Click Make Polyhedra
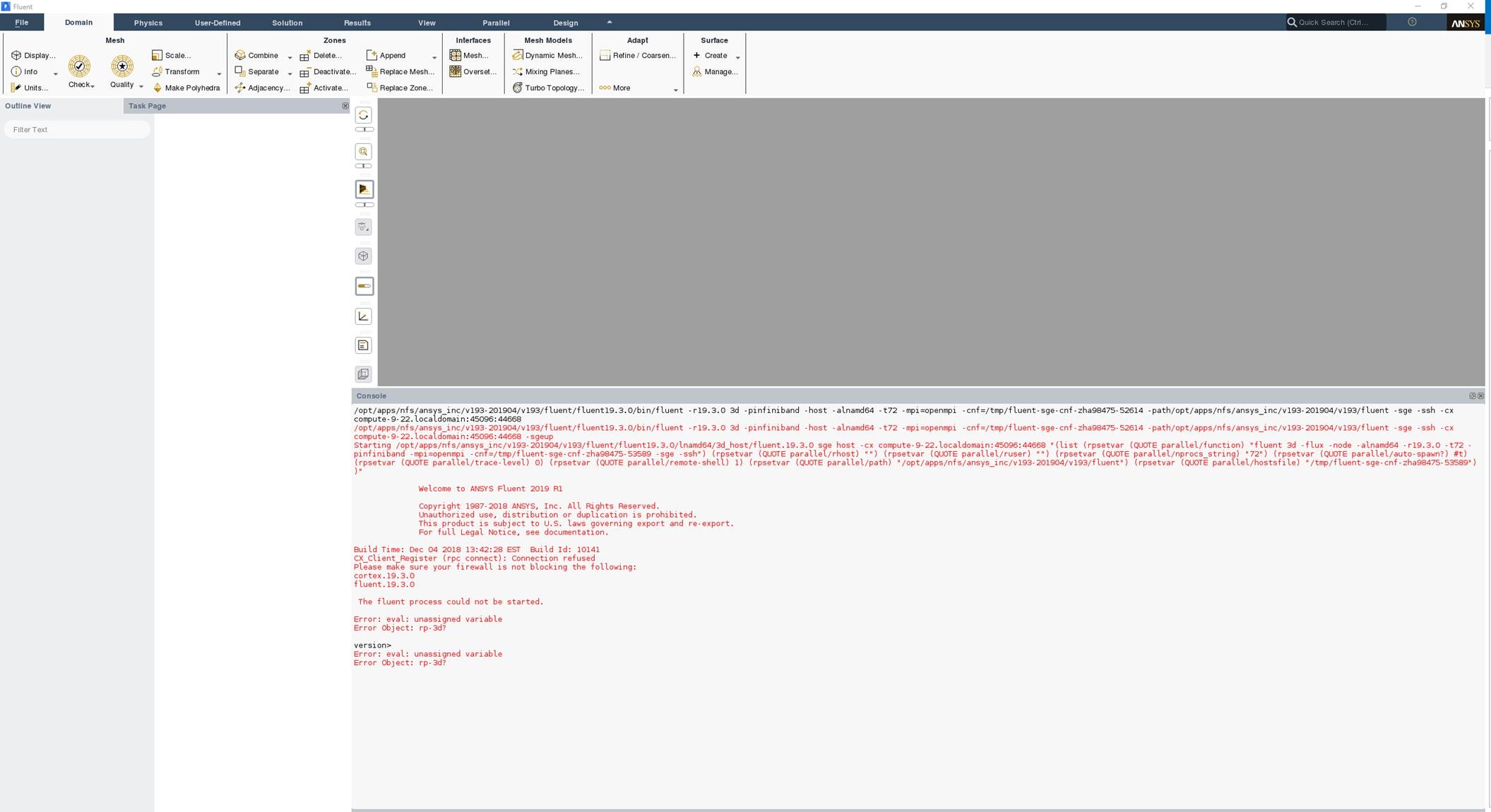The image size is (1491, 812). [x=186, y=88]
